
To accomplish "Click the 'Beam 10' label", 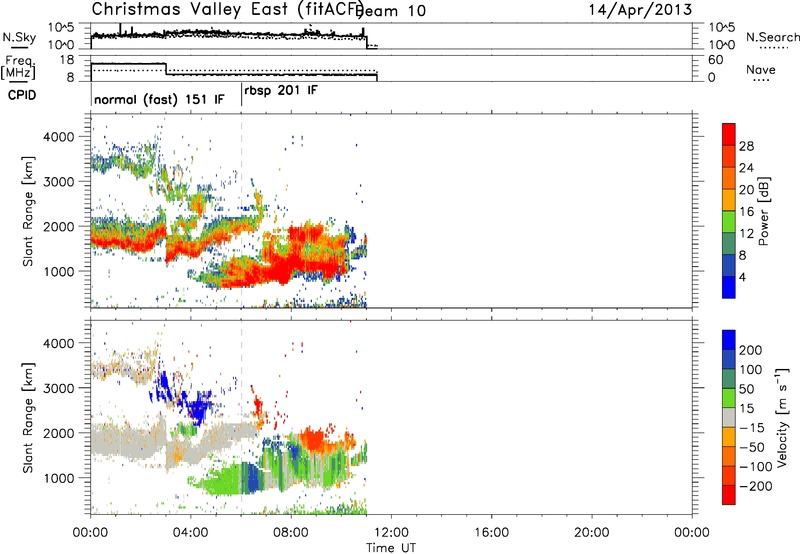I will [392, 11].
